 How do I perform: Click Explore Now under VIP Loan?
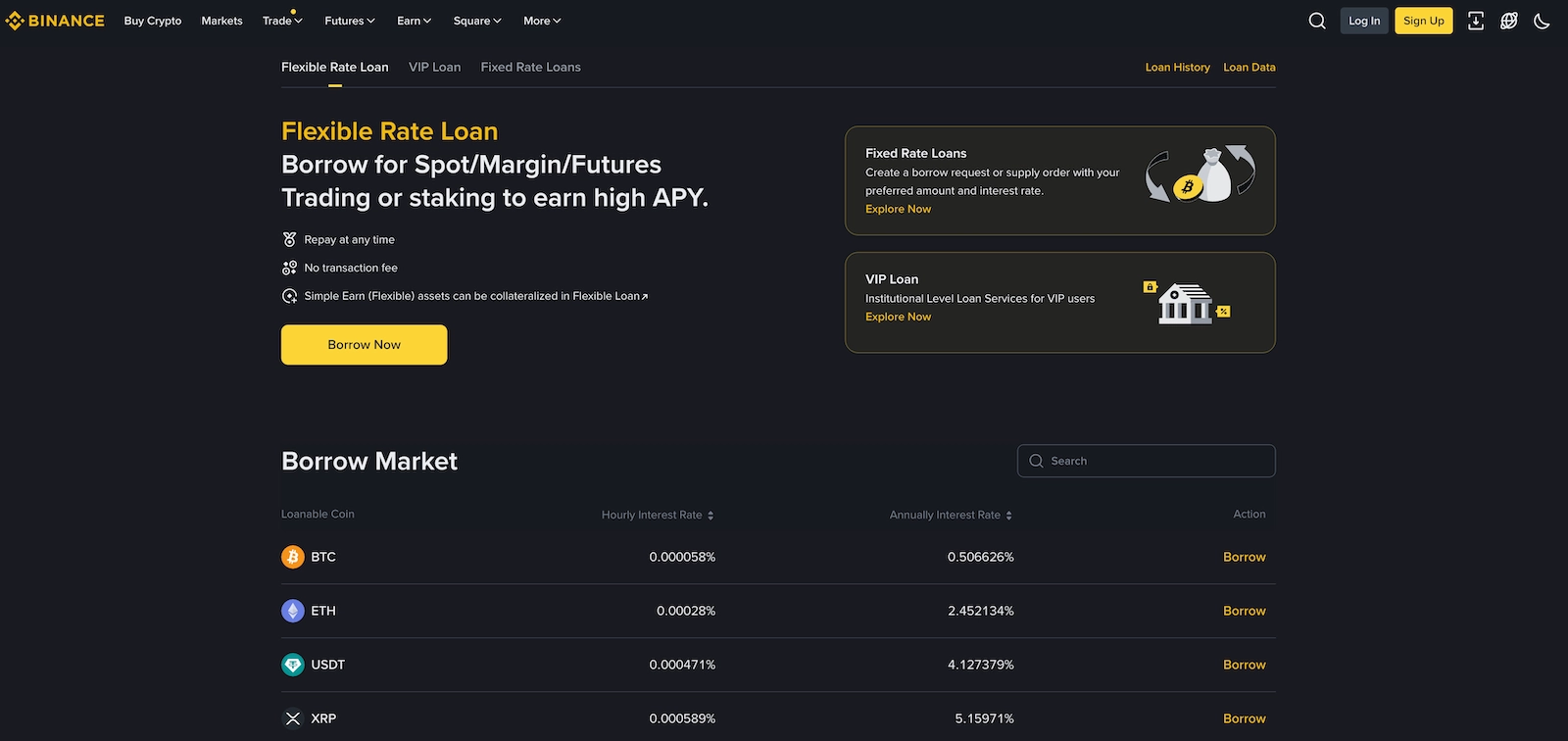tap(898, 317)
